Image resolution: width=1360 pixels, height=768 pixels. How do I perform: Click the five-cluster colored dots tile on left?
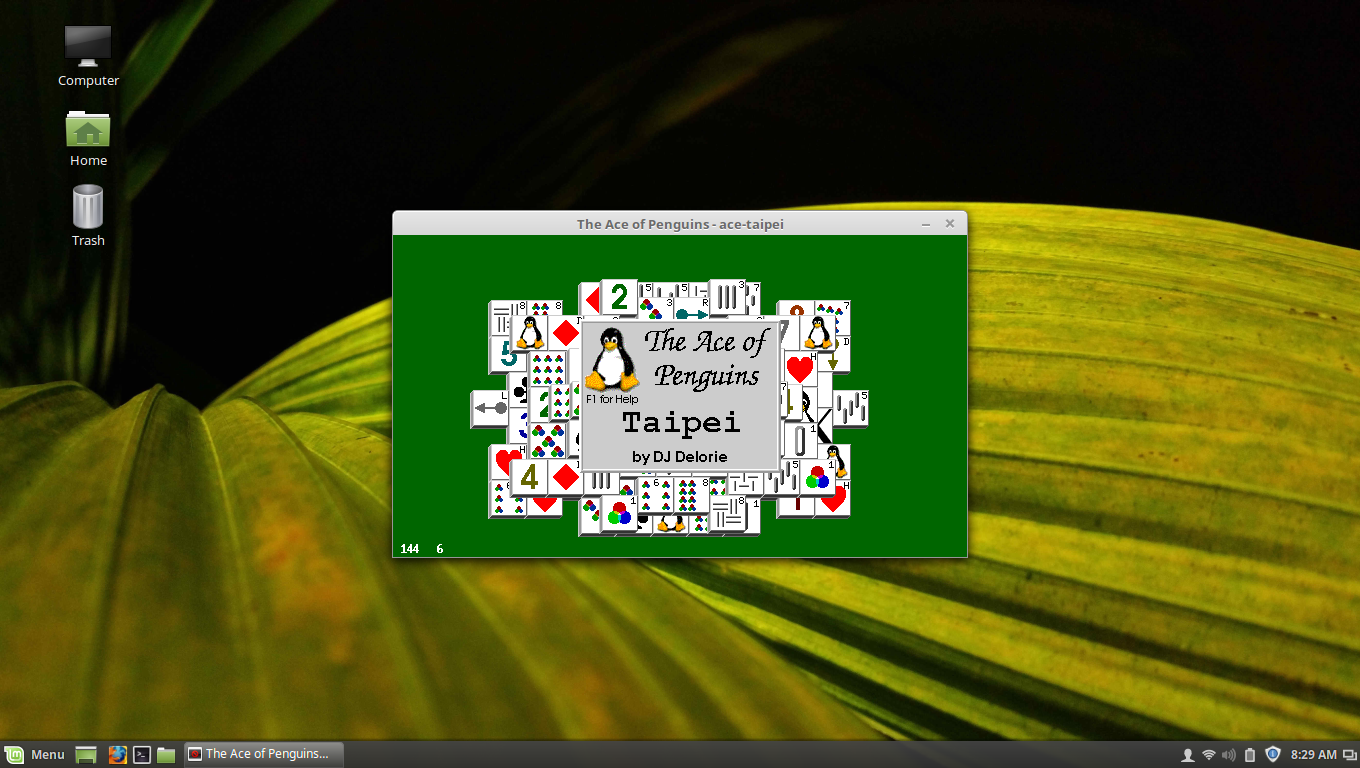(547, 441)
